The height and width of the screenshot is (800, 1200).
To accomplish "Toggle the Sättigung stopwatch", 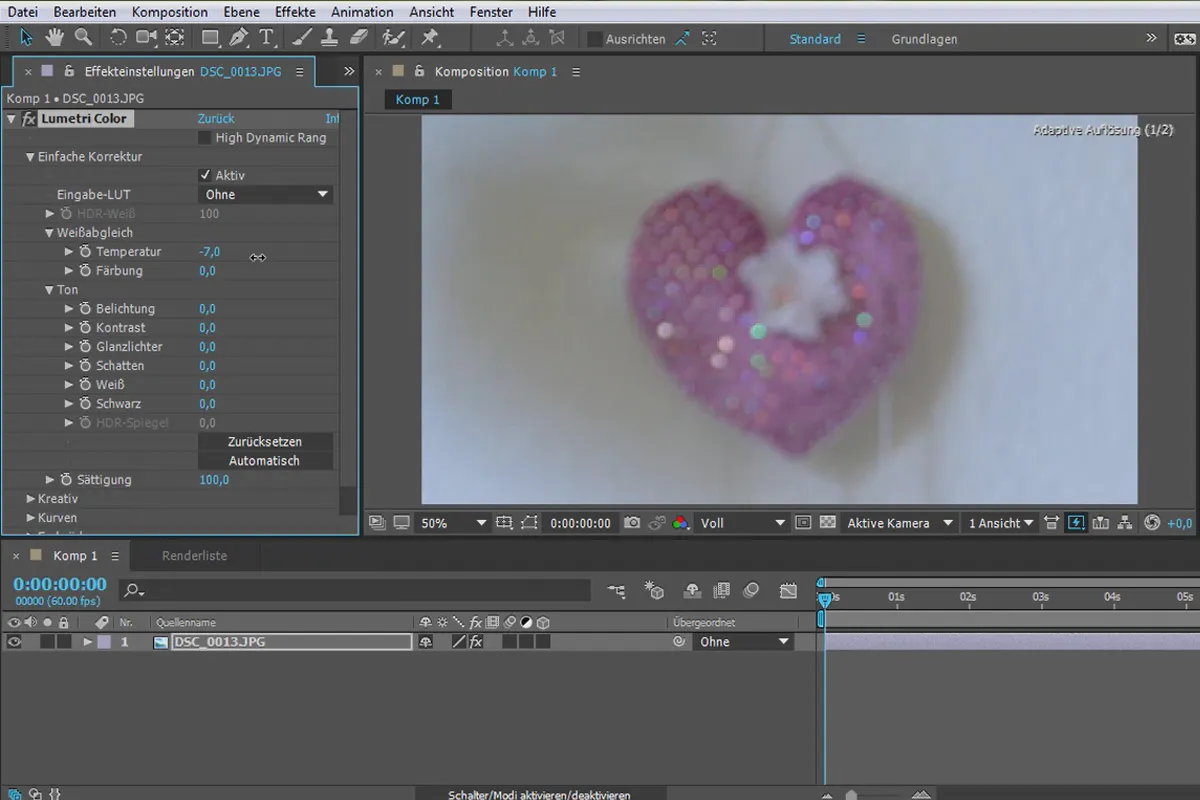I will click(x=66, y=480).
